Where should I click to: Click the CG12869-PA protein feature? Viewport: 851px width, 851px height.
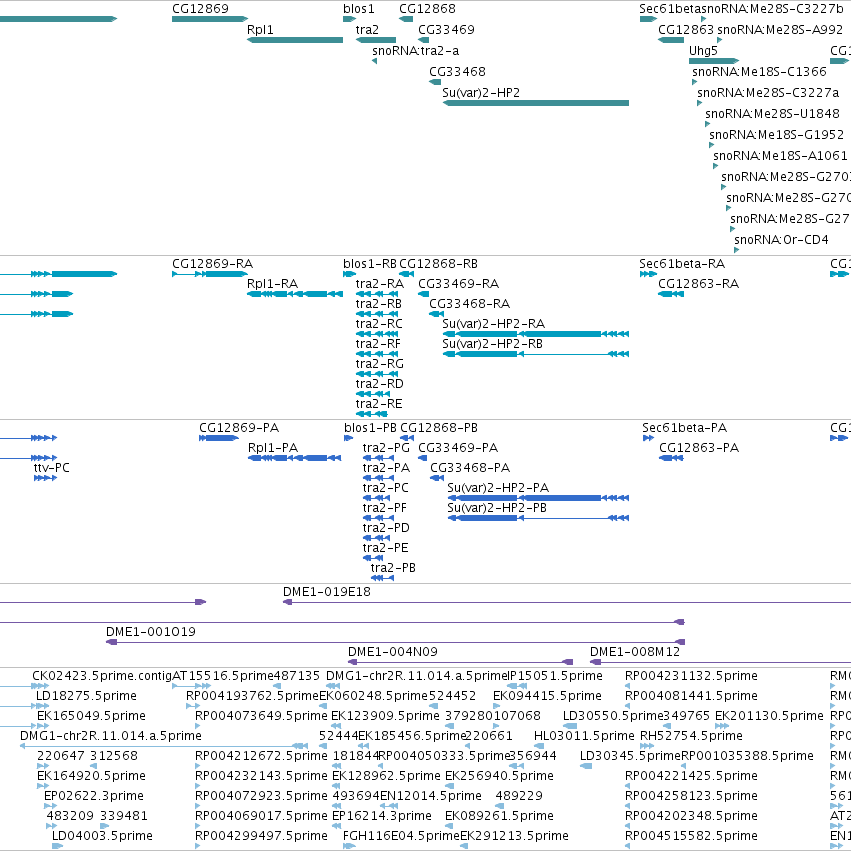(219, 437)
